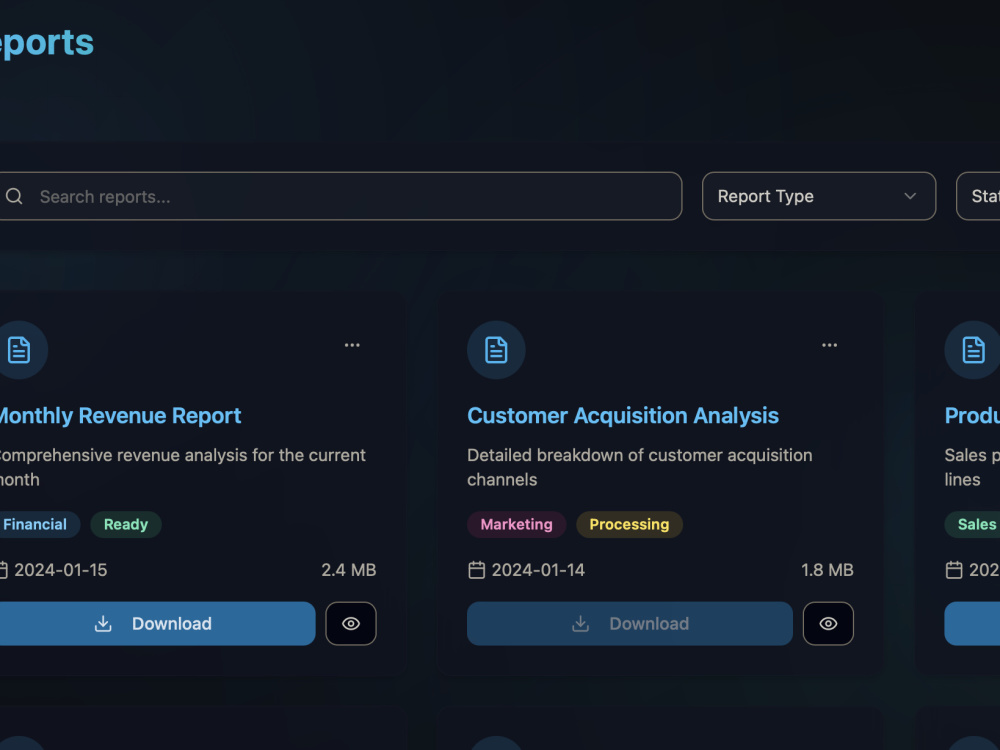Select the Sales tag
Image resolution: width=1000 pixels, height=750 pixels.
pos(974,524)
